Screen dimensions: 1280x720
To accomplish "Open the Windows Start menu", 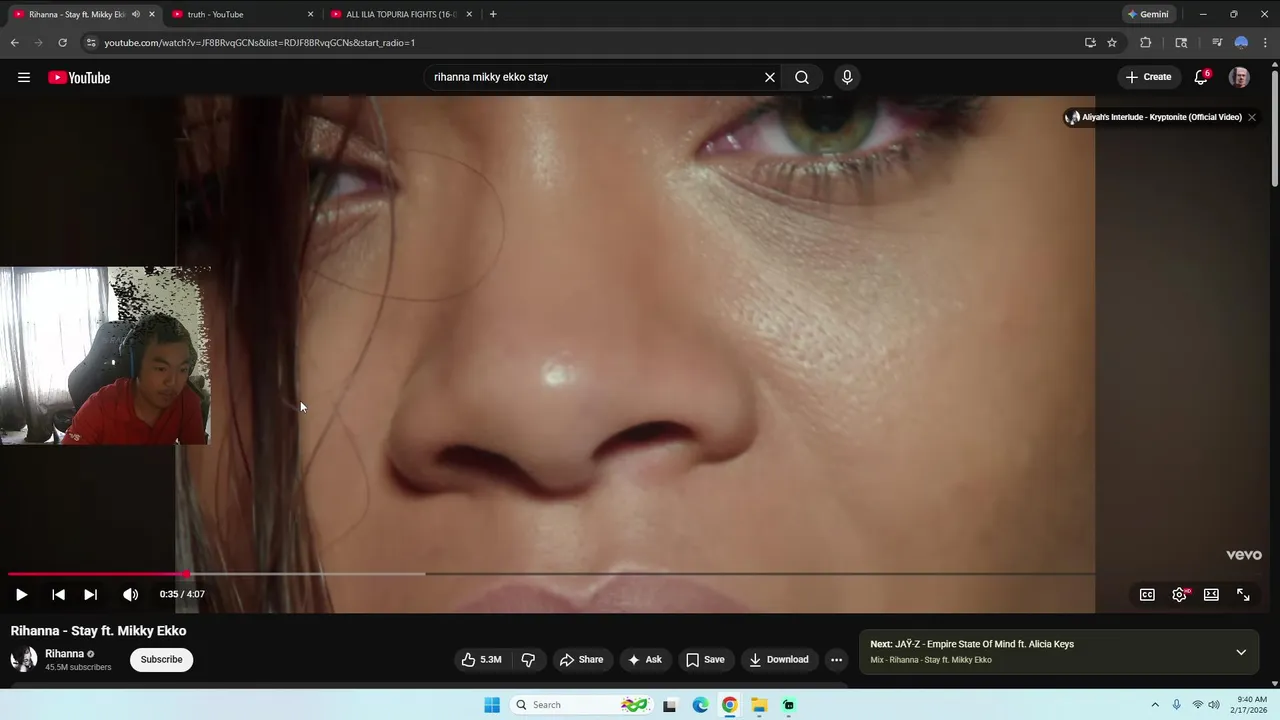I will 492,705.
